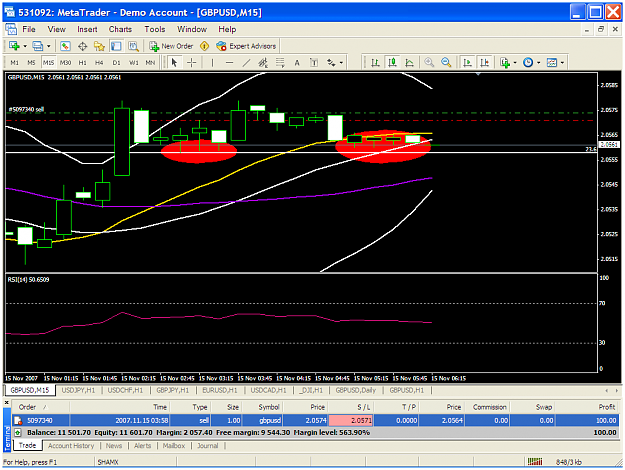625x470 pixels.
Task: Select the Cursor arrow tool
Action: (174, 63)
